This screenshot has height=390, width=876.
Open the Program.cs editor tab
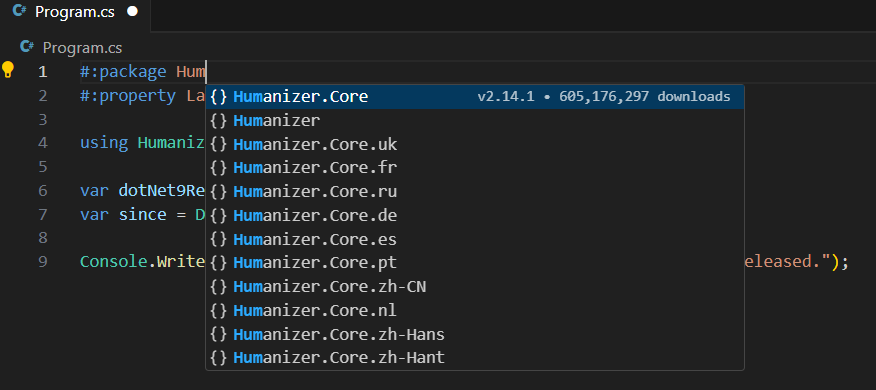75,12
